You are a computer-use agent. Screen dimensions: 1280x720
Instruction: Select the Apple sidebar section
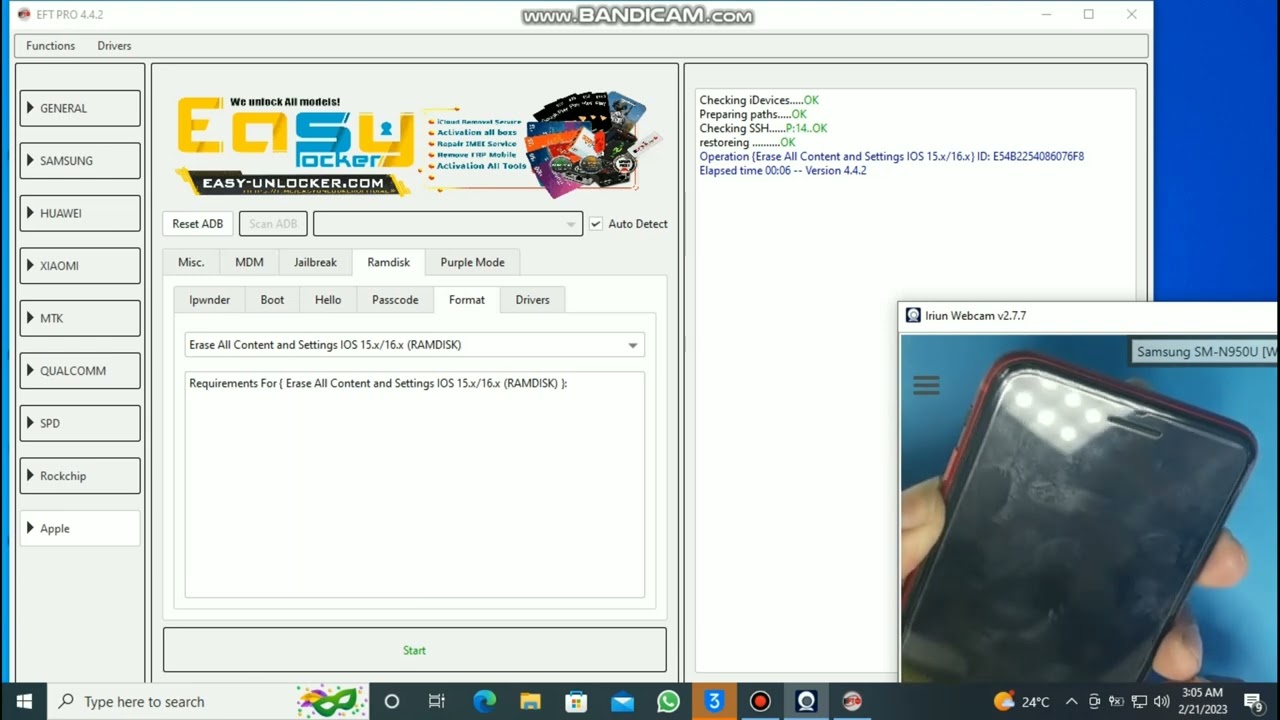80,529
